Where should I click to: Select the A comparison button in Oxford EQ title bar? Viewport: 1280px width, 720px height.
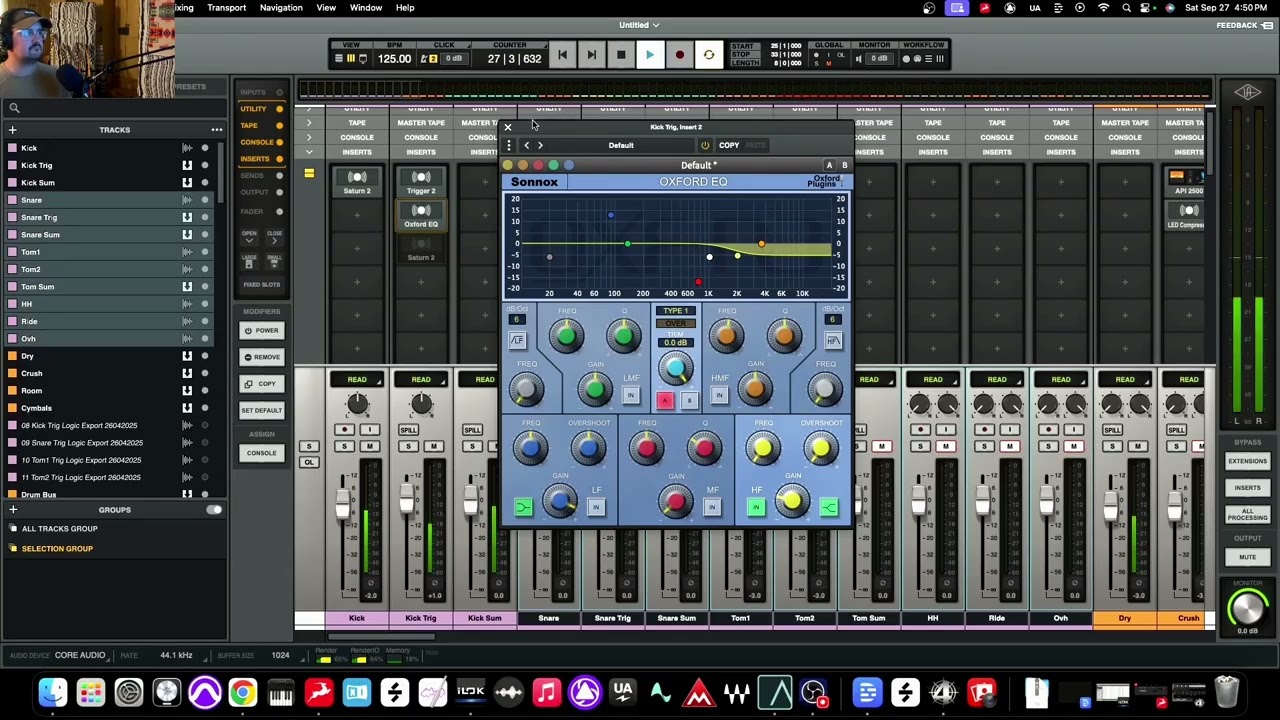pyautogui.click(x=829, y=165)
